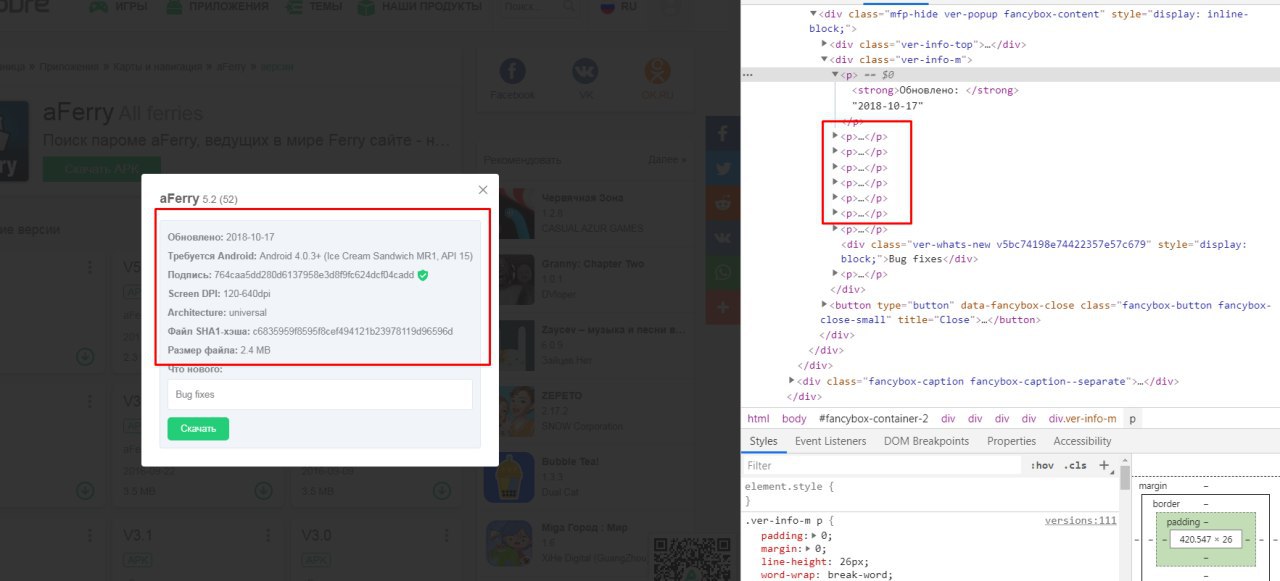The image size is (1280, 581).
Task: Open the VK social icon in sidebar box
Action: (585, 72)
